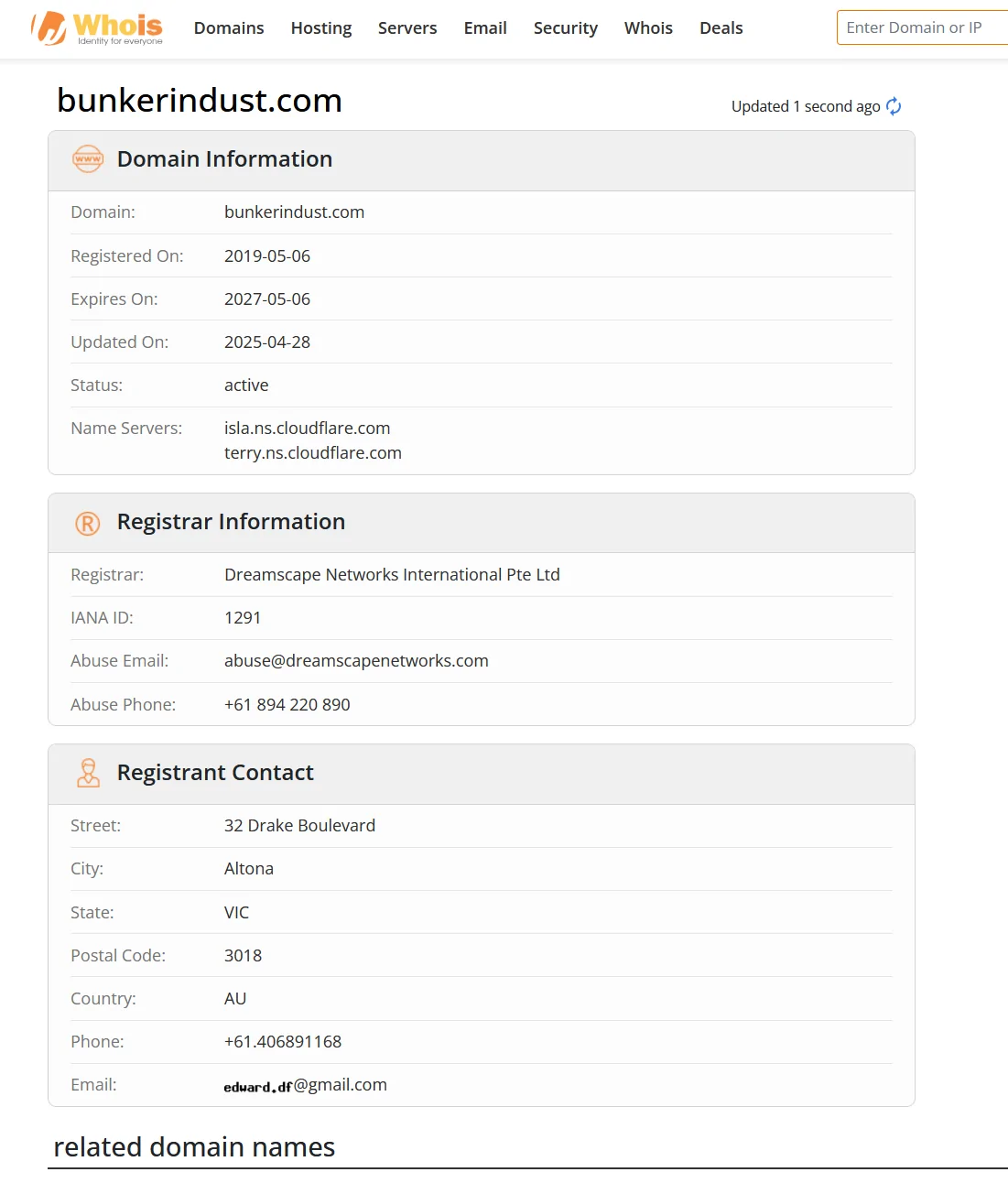Focus the Enter Domain or IP search field

pyautogui.click(x=922, y=27)
